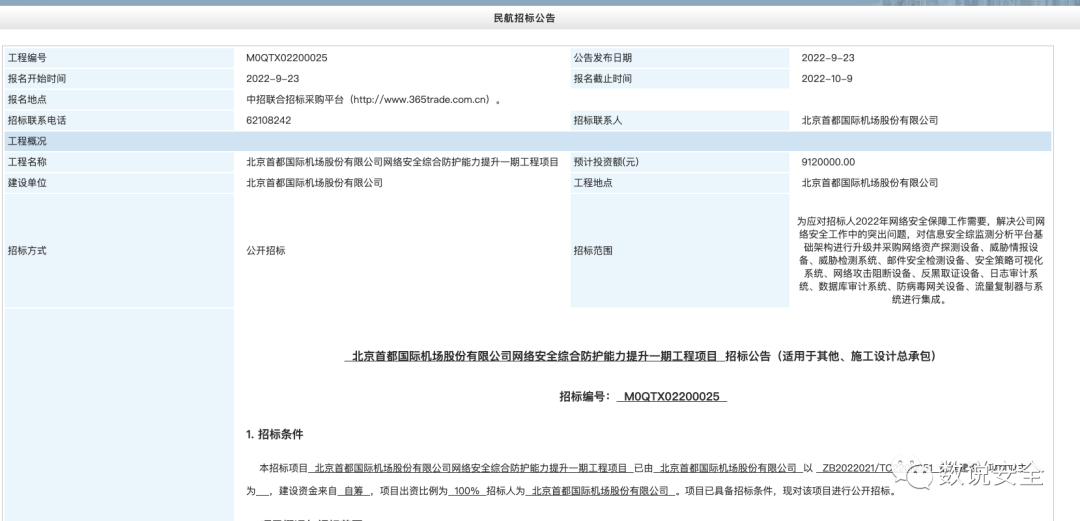
Task: Click the 招标范围 label
Action: click(592, 251)
